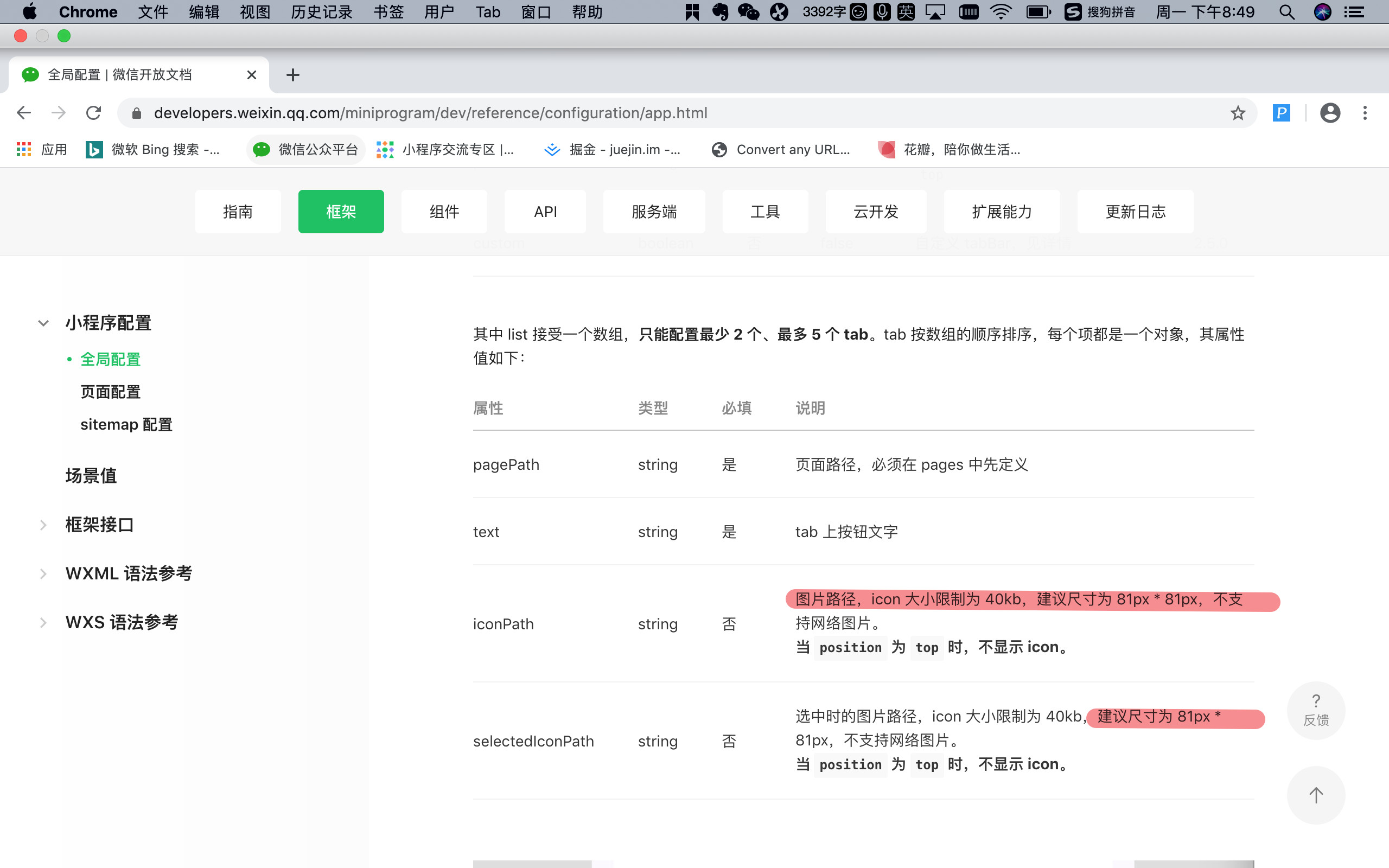The height and width of the screenshot is (868, 1389).
Task: Click the scroll-to-top arrow button
Action: pyautogui.click(x=1316, y=795)
